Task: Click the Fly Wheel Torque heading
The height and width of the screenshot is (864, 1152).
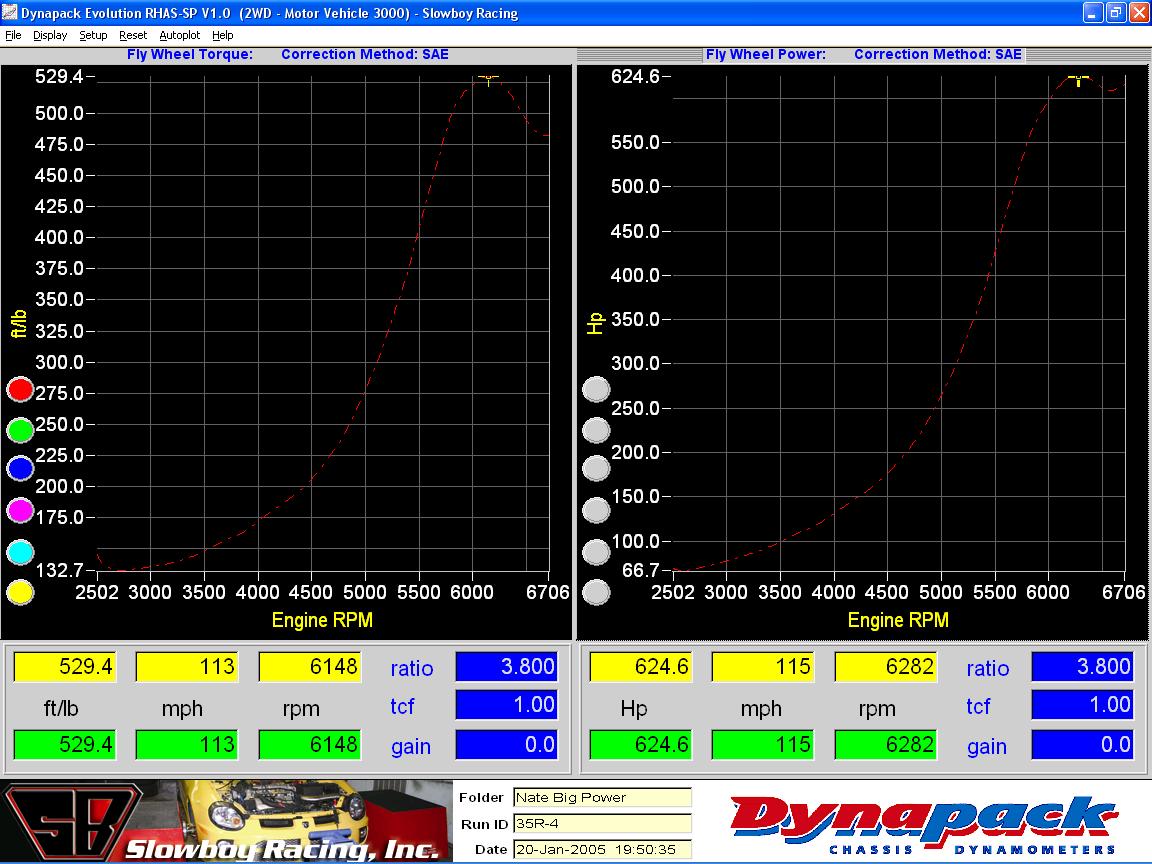Action: click(190, 54)
